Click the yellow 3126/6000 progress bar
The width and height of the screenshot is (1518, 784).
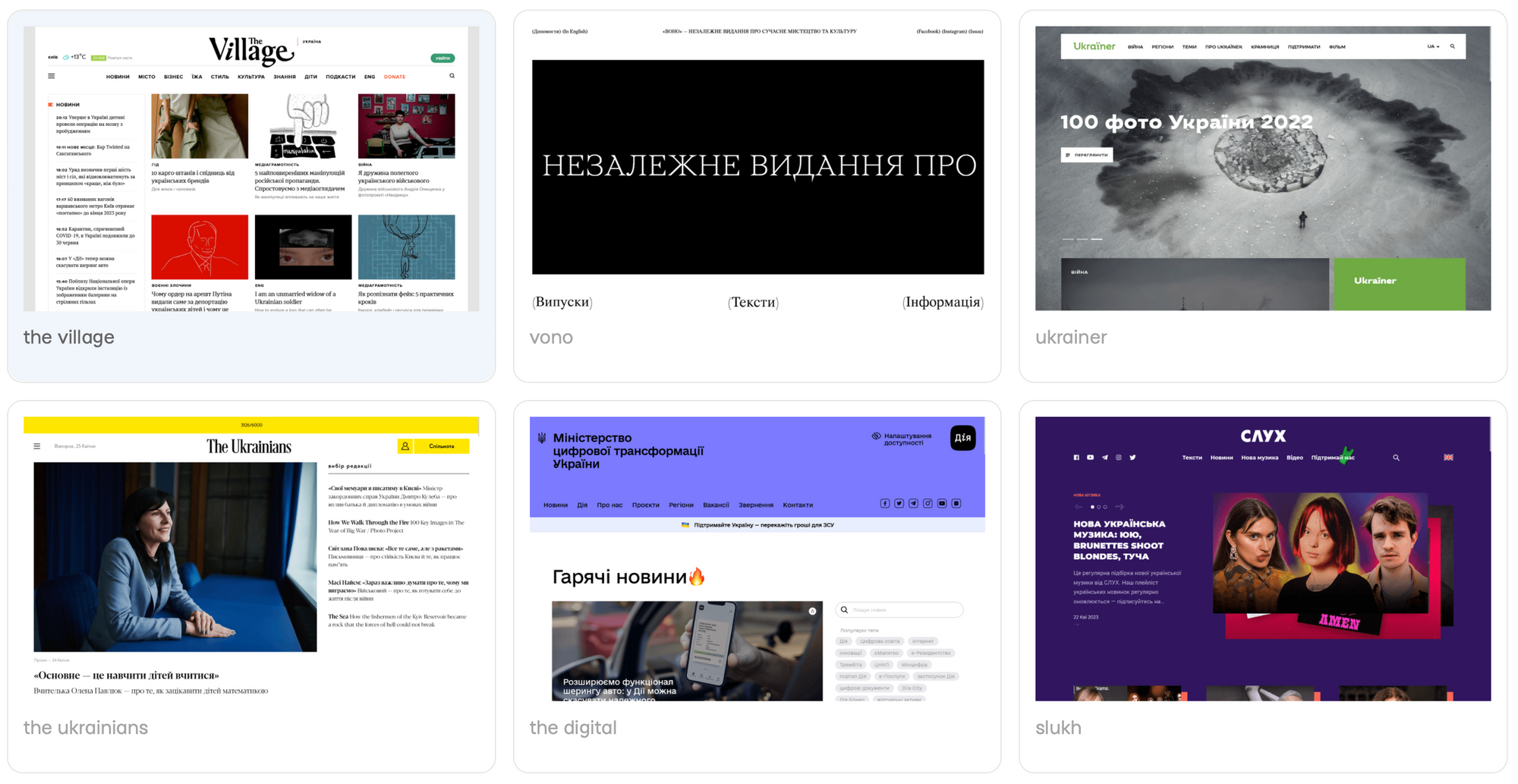251,425
